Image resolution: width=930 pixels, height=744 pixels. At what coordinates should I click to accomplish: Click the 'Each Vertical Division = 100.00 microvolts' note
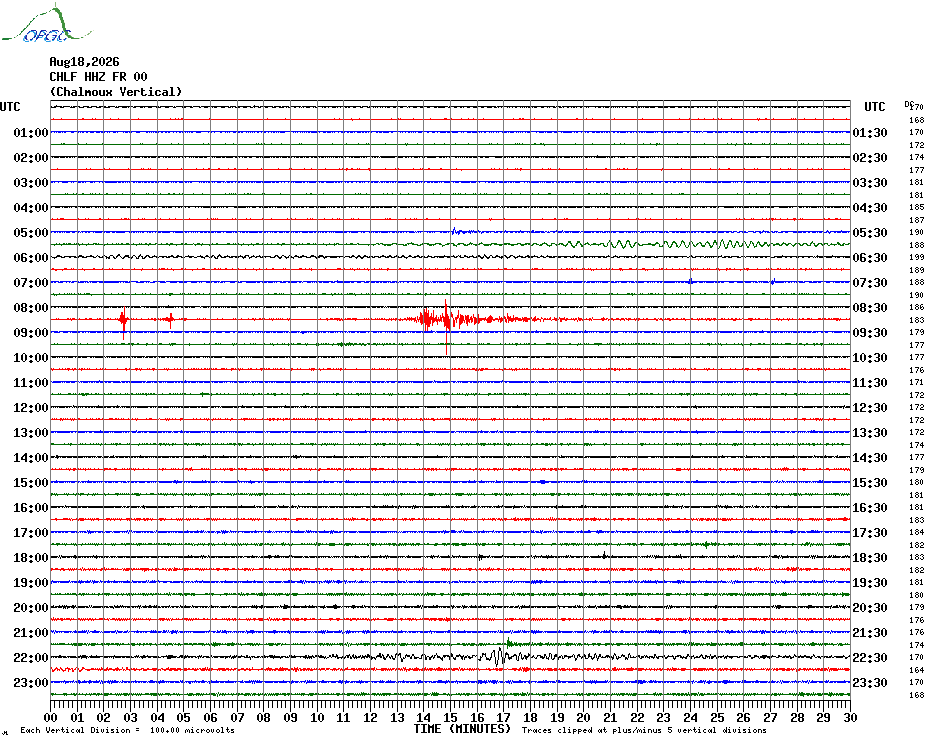[128, 730]
